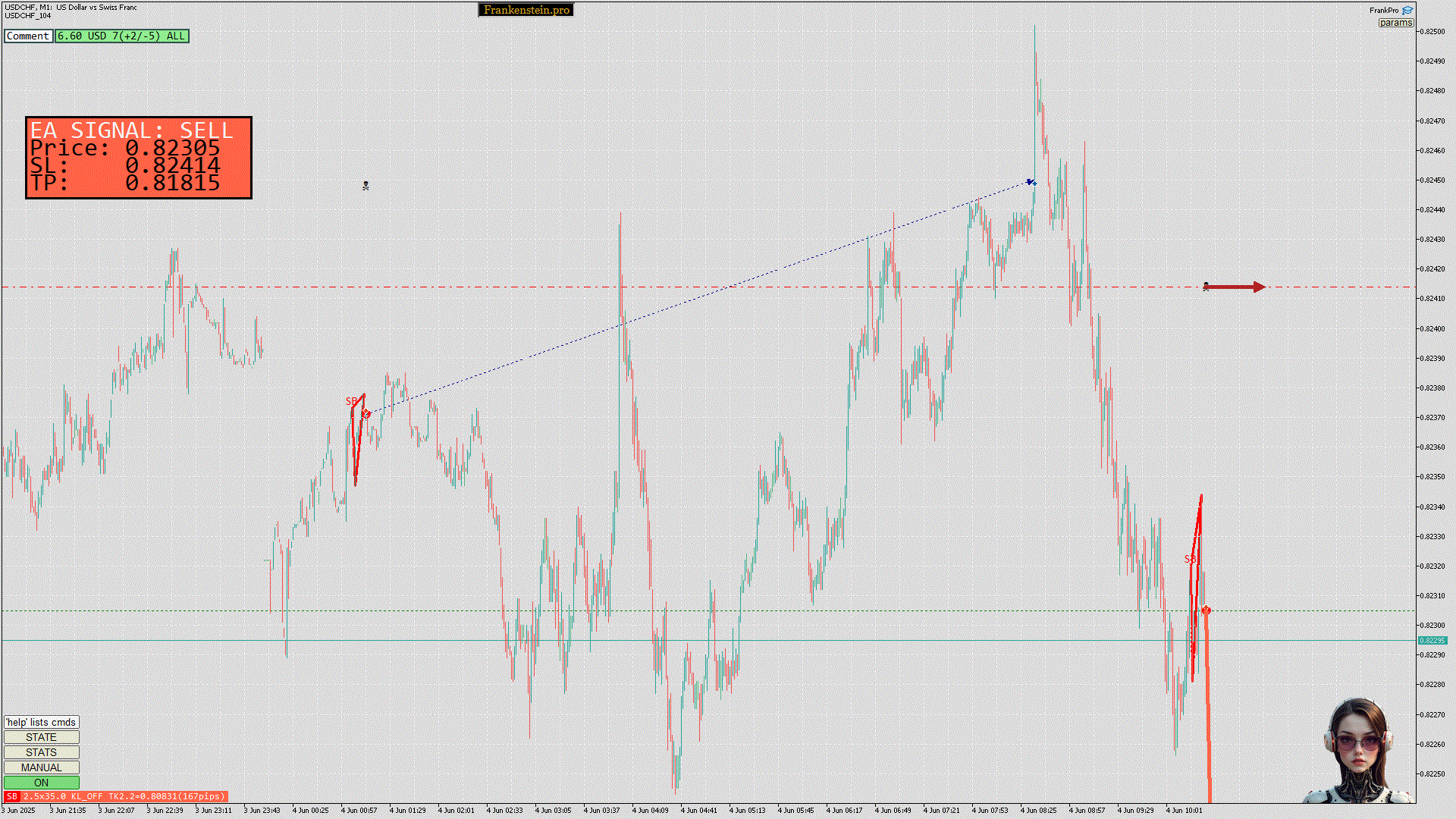This screenshot has height=819, width=1456.
Task: Toggle the MANUAL mode button
Action: [x=41, y=767]
